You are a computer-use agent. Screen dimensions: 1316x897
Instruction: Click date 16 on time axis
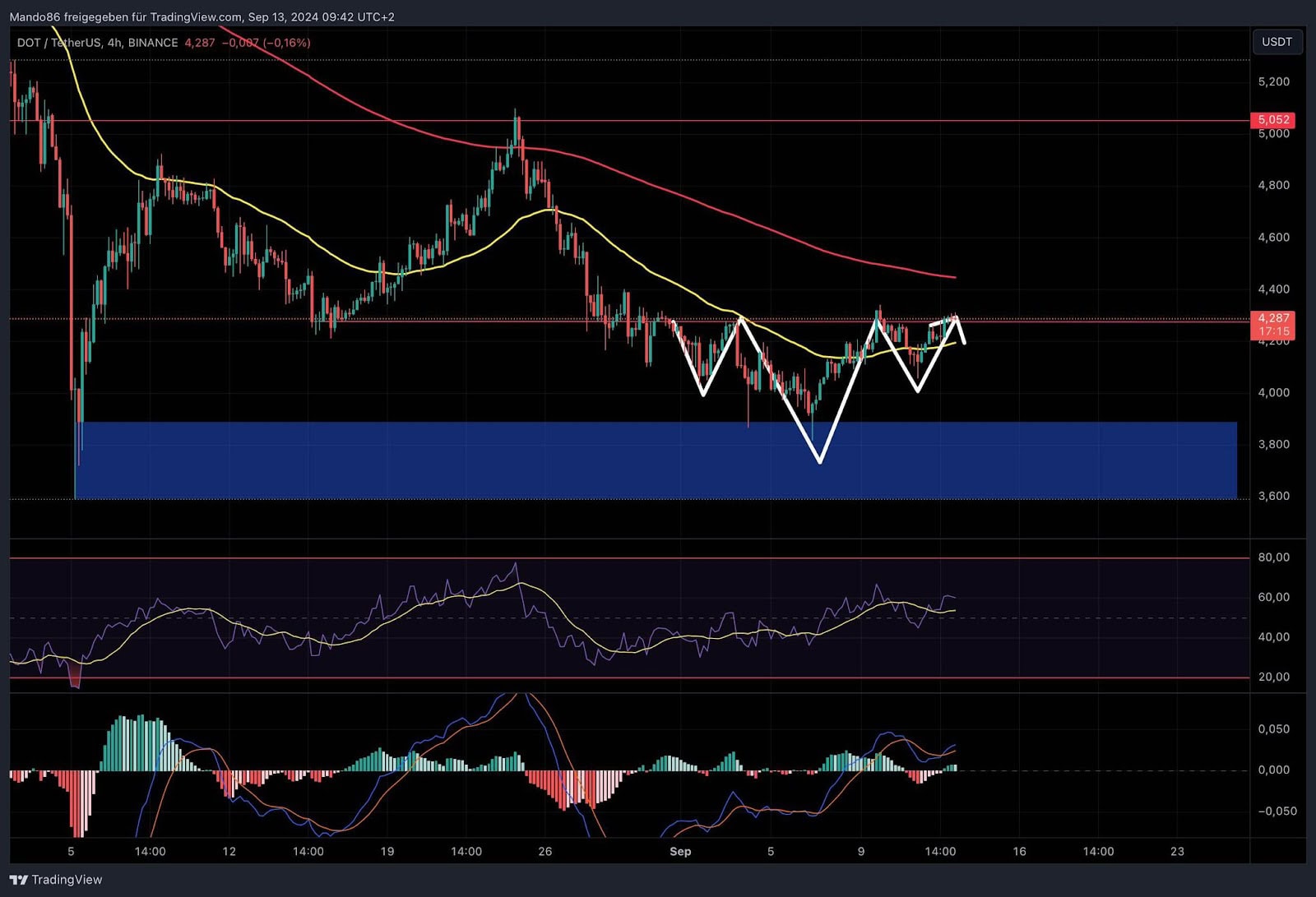click(x=1019, y=852)
